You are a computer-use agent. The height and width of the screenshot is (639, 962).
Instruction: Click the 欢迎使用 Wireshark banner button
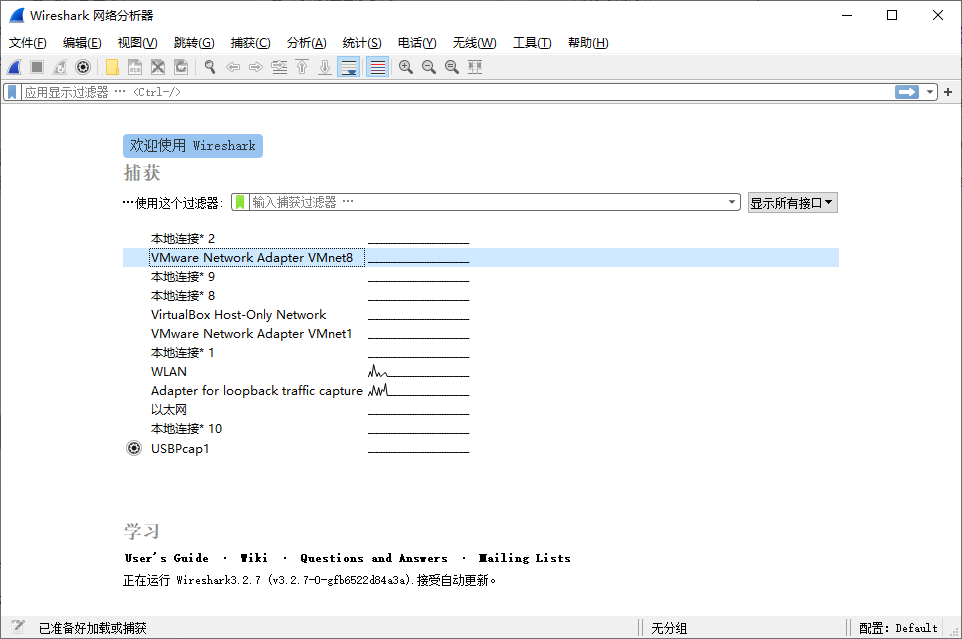pyautogui.click(x=193, y=146)
